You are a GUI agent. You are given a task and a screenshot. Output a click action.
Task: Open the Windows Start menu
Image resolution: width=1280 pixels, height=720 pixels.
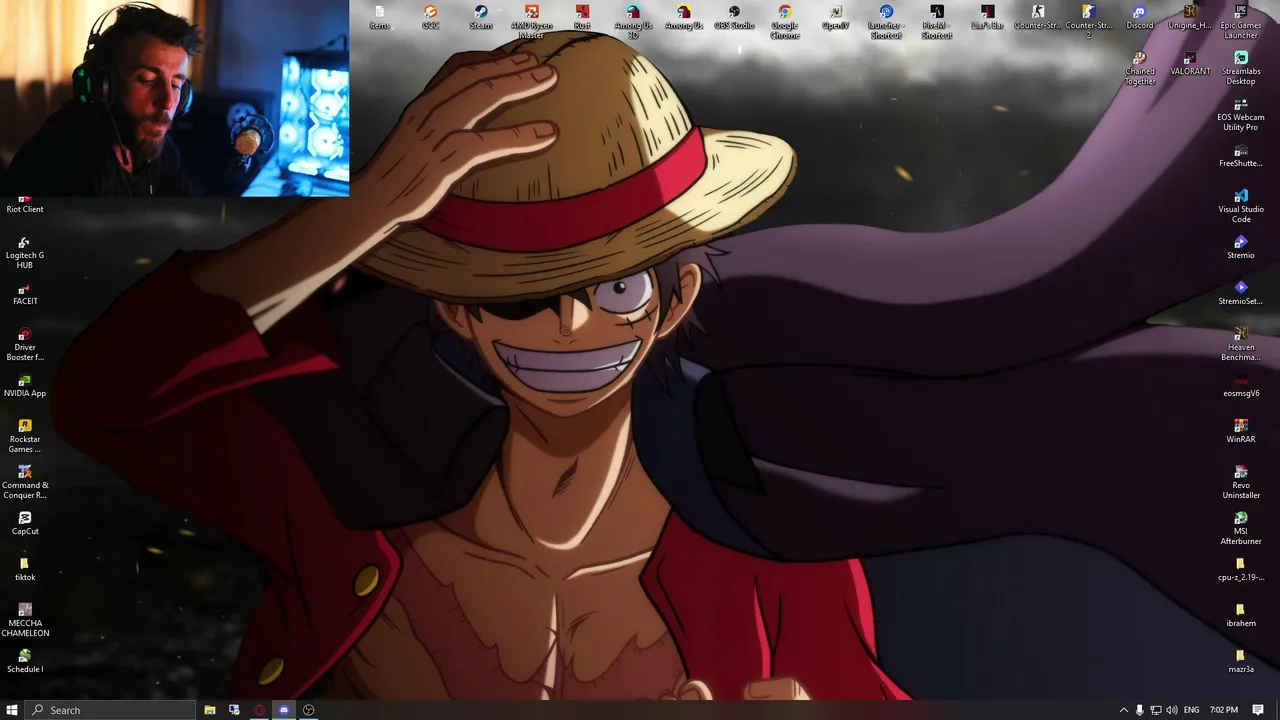coord(11,710)
